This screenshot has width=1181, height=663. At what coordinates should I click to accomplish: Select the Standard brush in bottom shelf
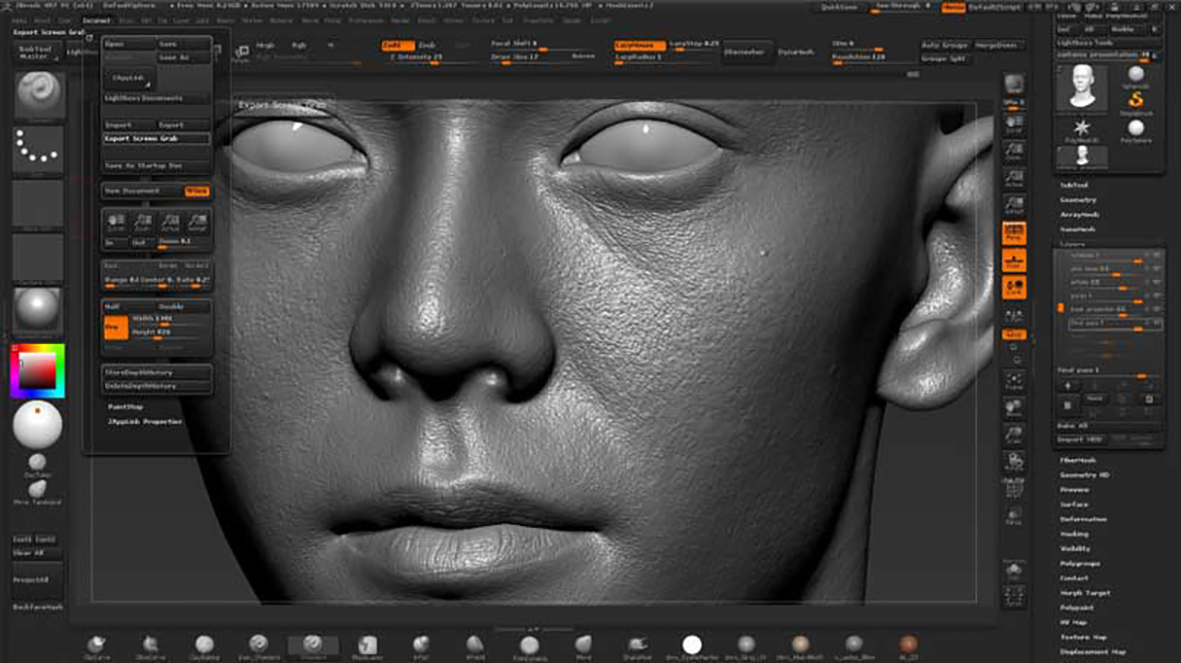[313, 645]
